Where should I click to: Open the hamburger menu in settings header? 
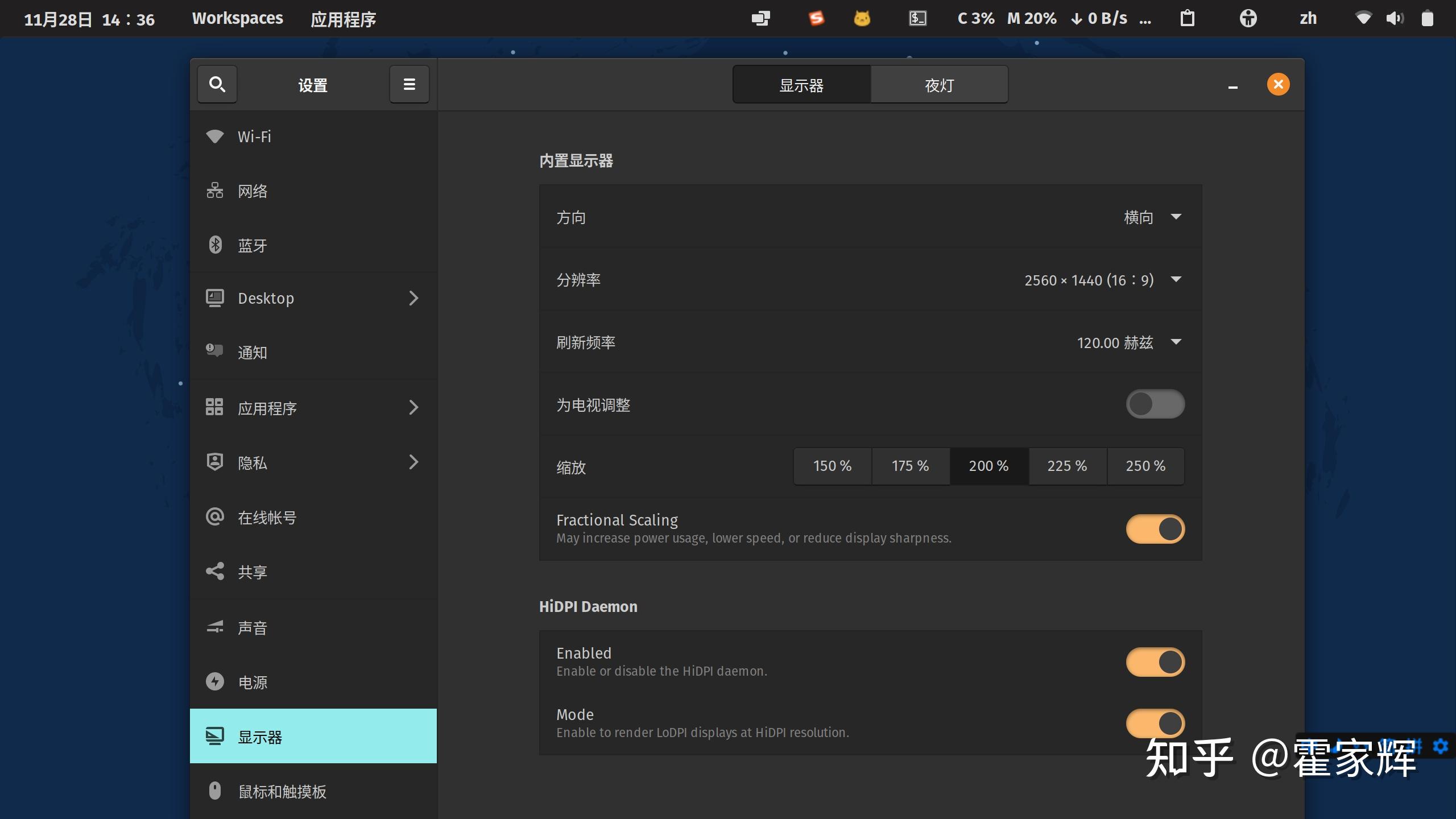[x=409, y=85]
